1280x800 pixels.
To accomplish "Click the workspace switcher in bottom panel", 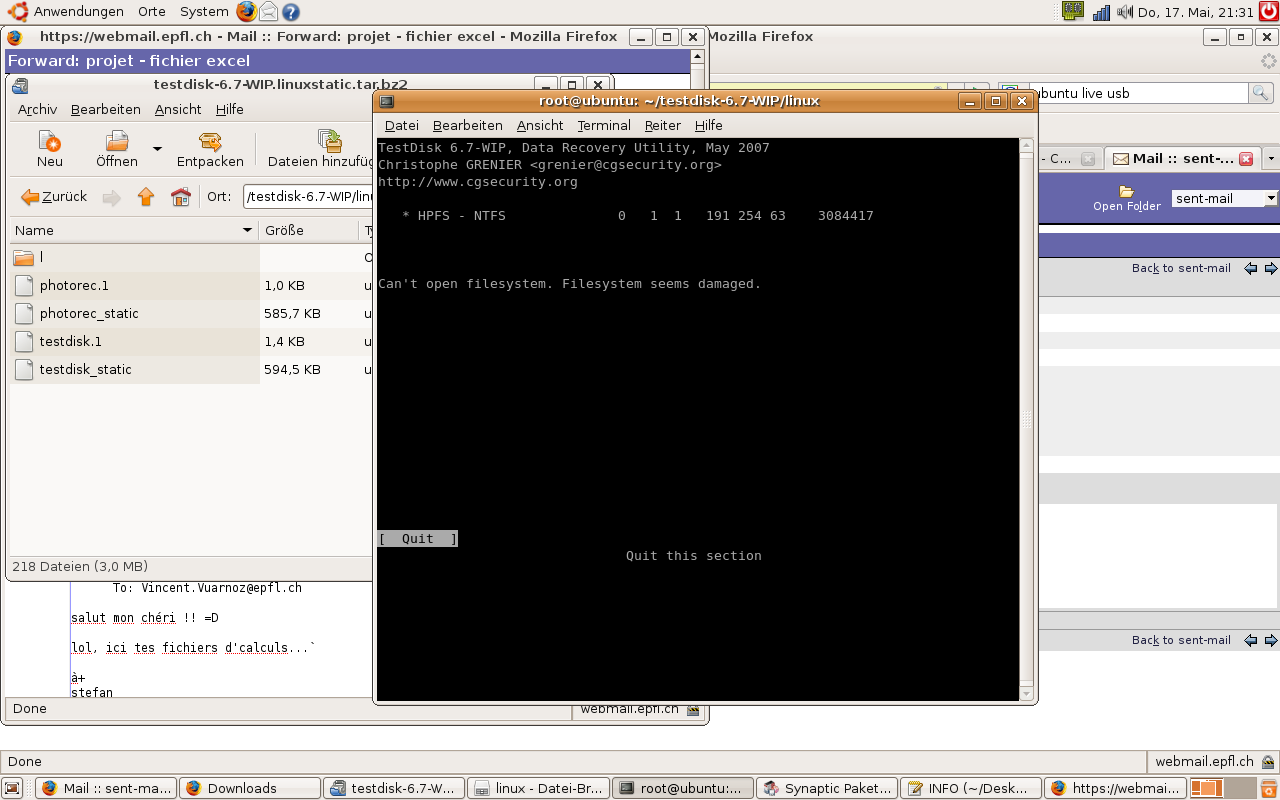I will (1221, 788).
